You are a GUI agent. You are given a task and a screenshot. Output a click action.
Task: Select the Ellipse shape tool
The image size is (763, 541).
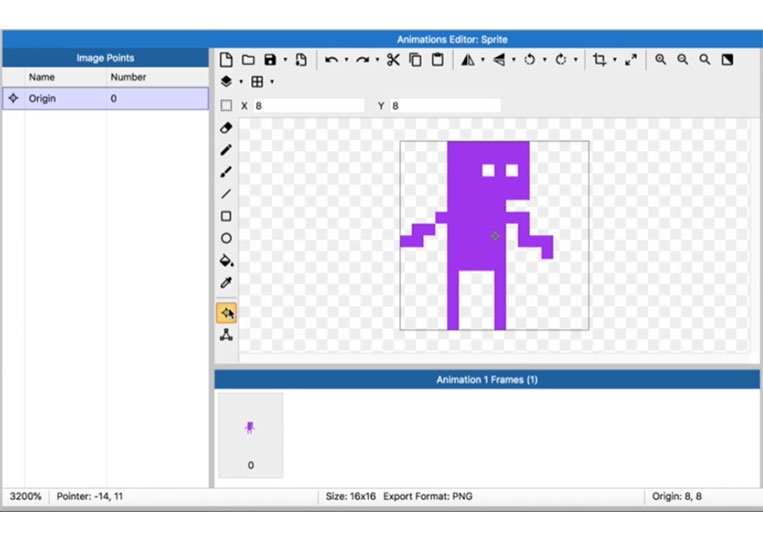(x=226, y=238)
